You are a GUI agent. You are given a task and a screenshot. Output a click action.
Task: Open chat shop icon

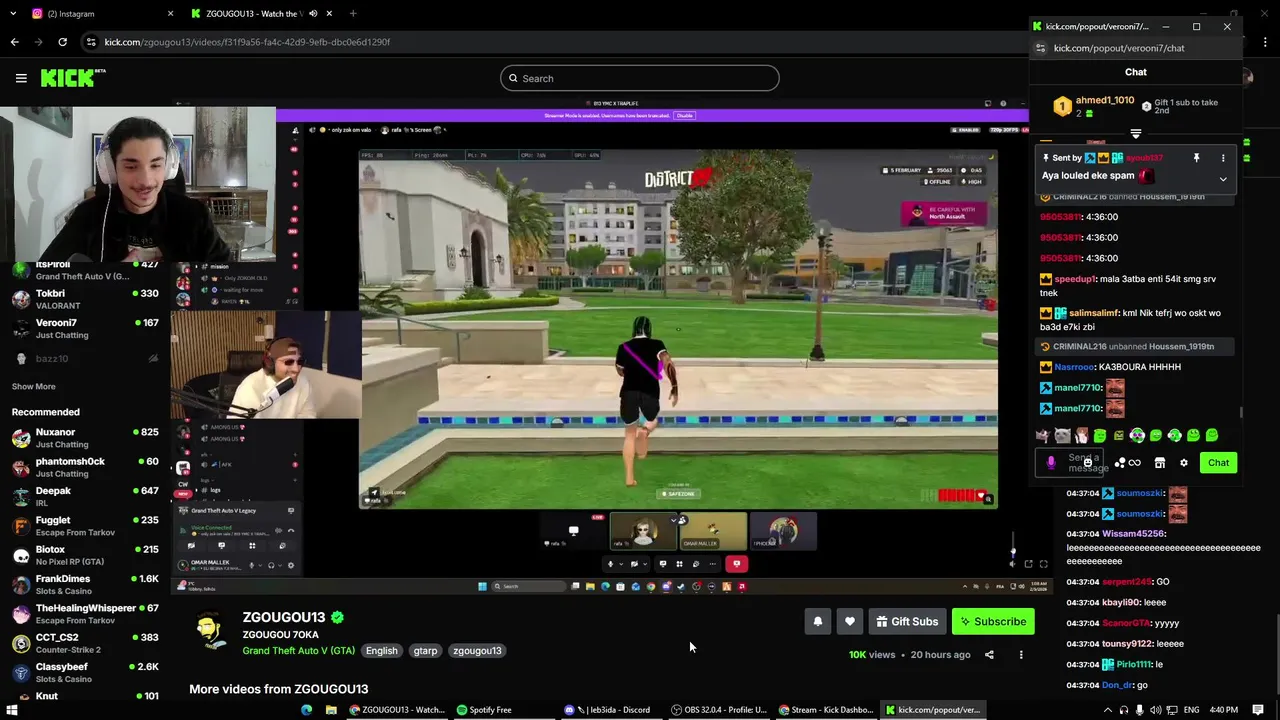pyautogui.click(x=1160, y=463)
